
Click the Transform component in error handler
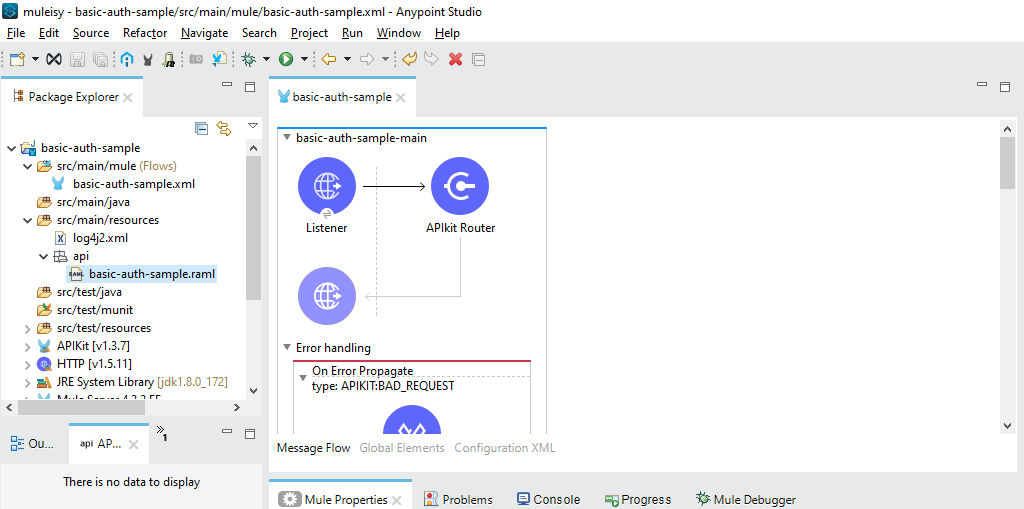pyautogui.click(x=411, y=421)
